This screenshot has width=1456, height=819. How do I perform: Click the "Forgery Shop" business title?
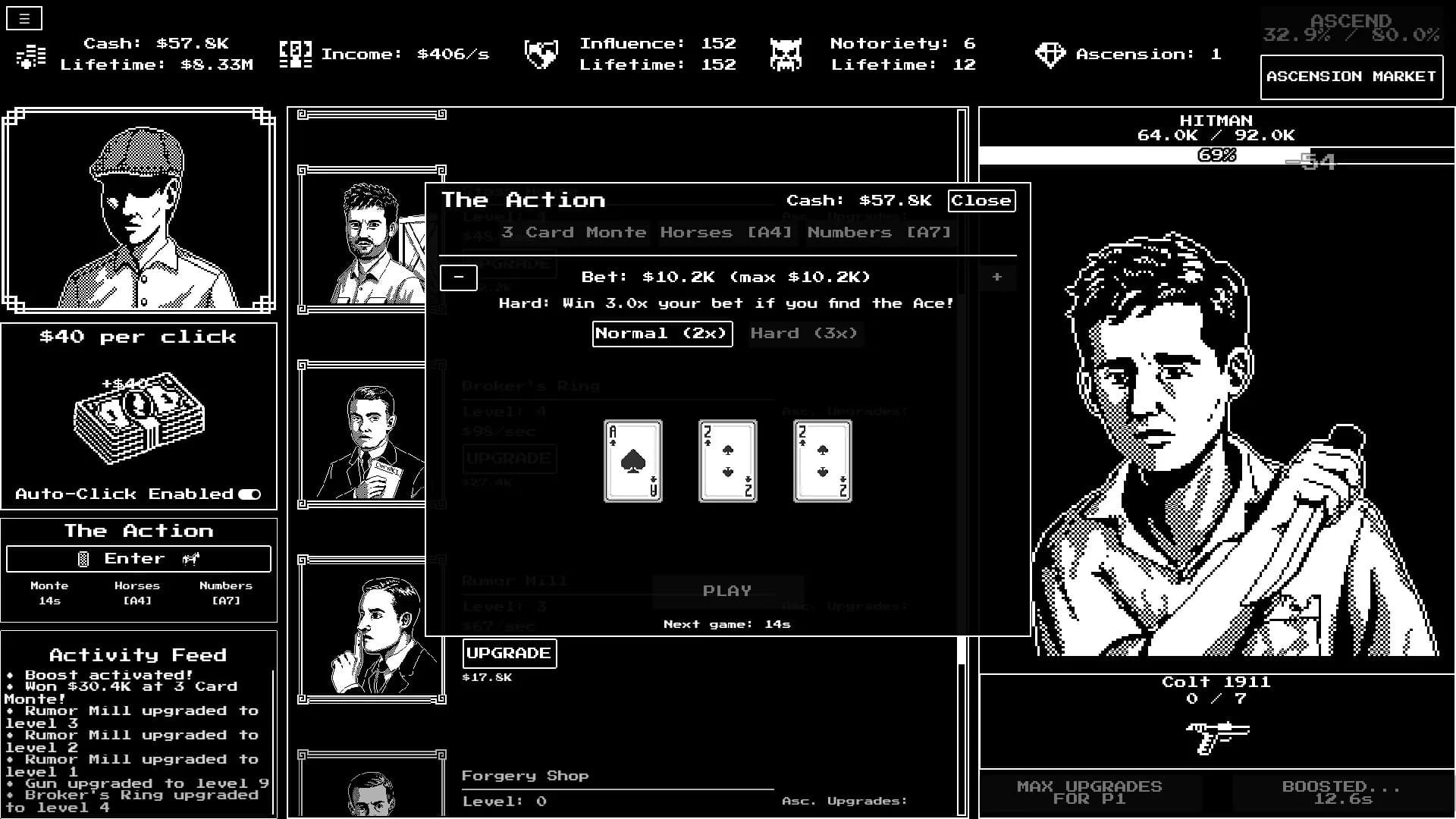point(525,776)
